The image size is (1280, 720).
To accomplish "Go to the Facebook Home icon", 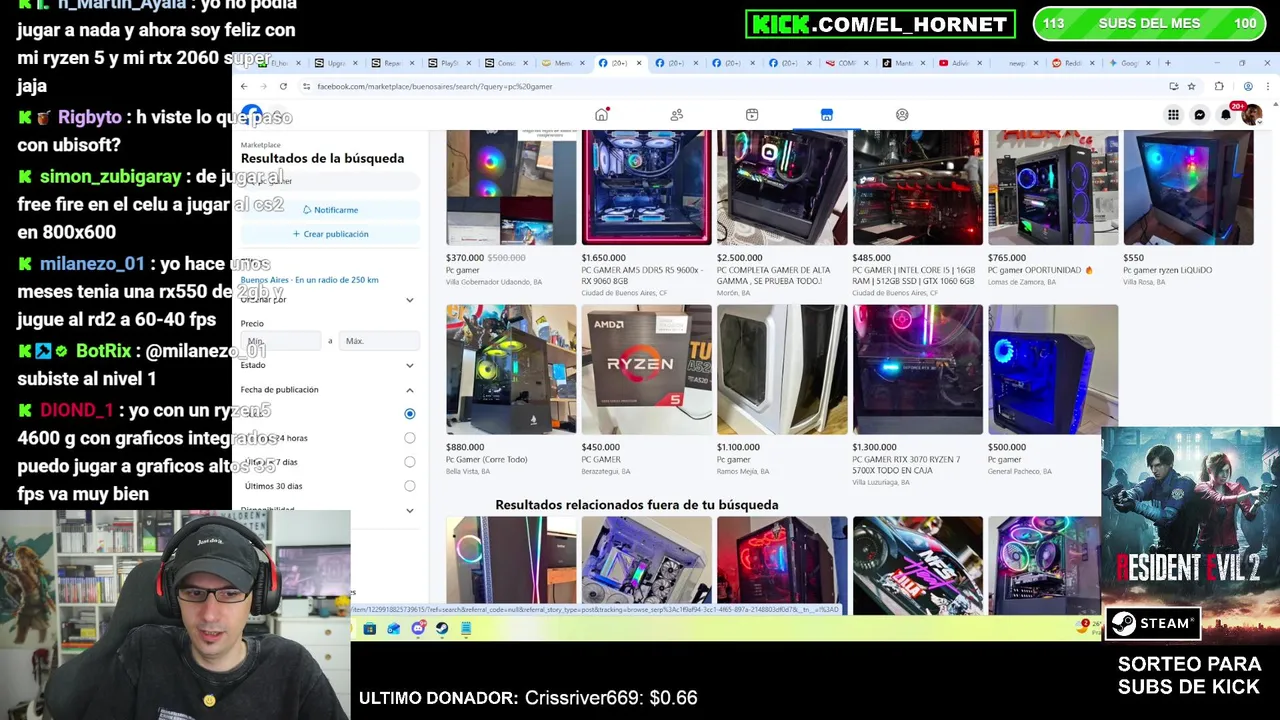I will click(601, 115).
